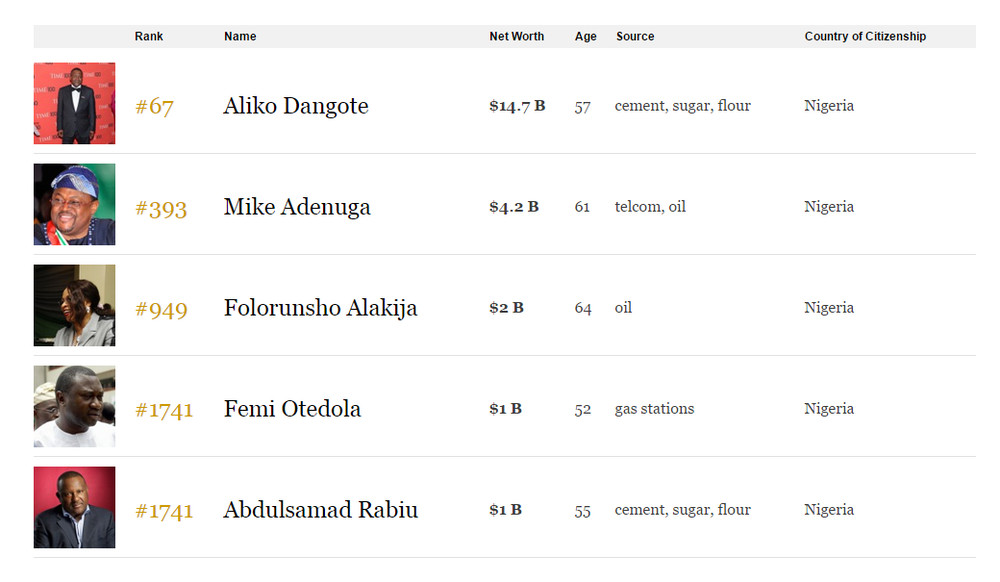The height and width of the screenshot is (582, 1000).
Task: Sort the list by Rank column header
Action: tap(149, 36)
